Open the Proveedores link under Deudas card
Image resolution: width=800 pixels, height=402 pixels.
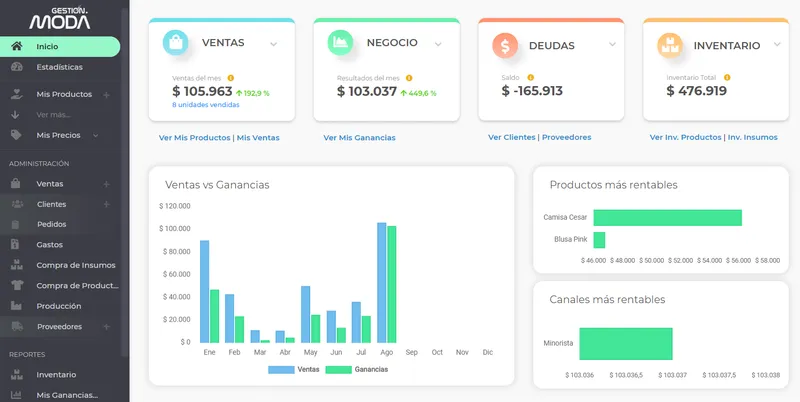coord(566,137)
